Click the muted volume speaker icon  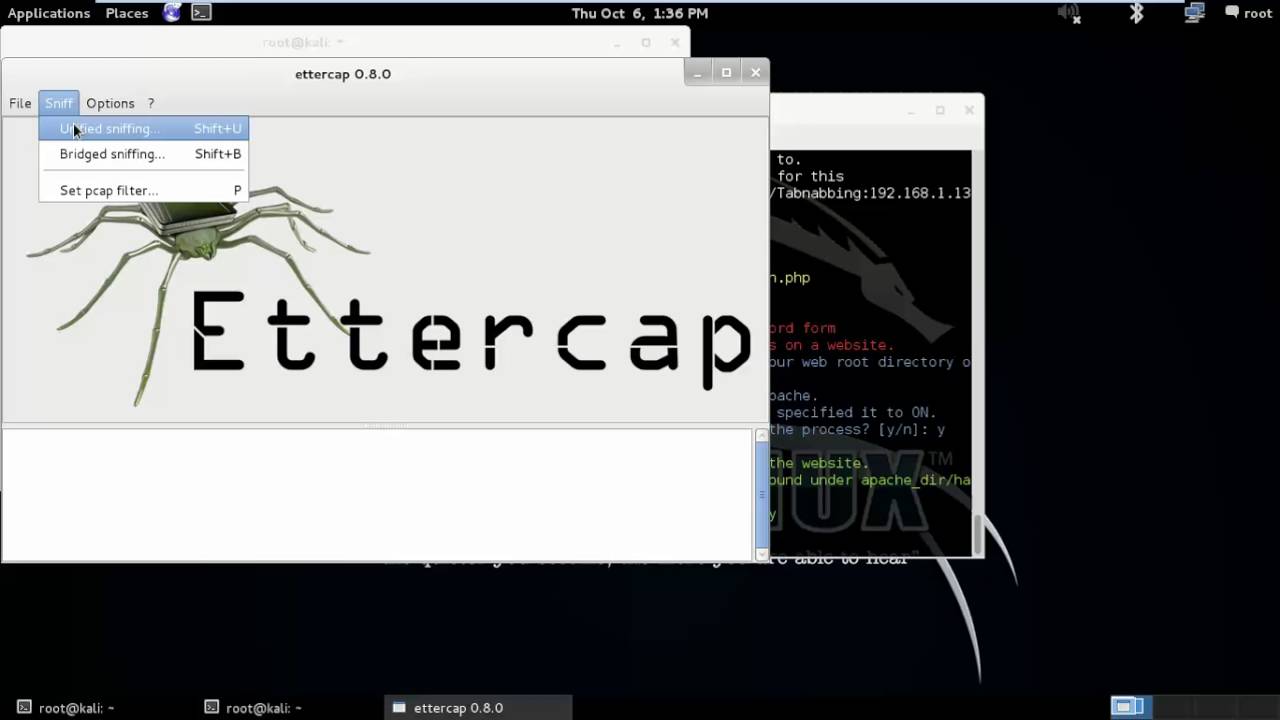1070,13
